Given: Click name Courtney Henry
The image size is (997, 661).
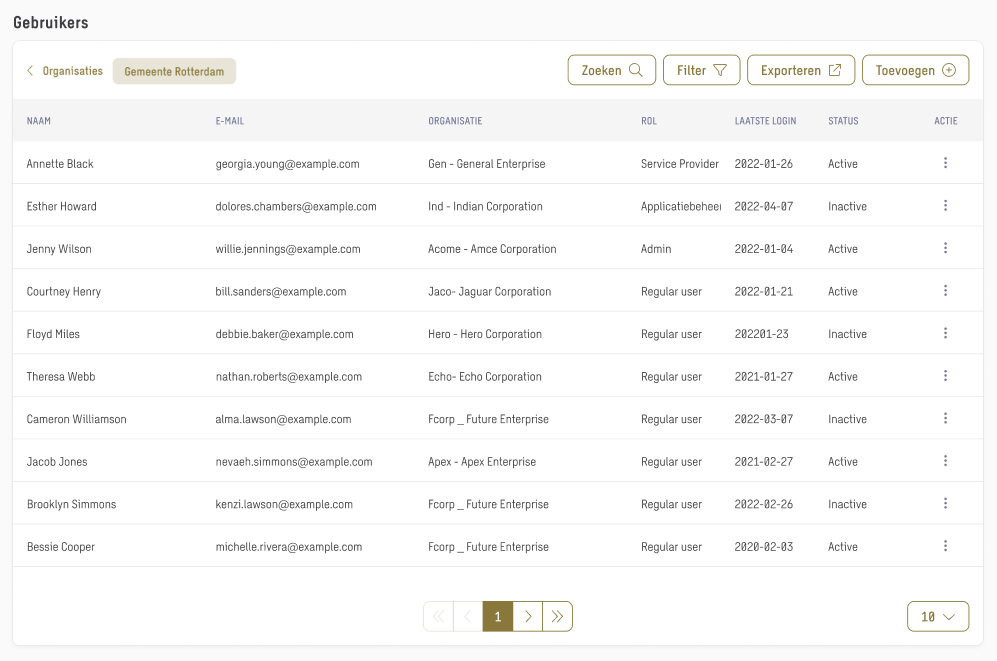Looking at the screenshot, I should [x=64, y=291].
